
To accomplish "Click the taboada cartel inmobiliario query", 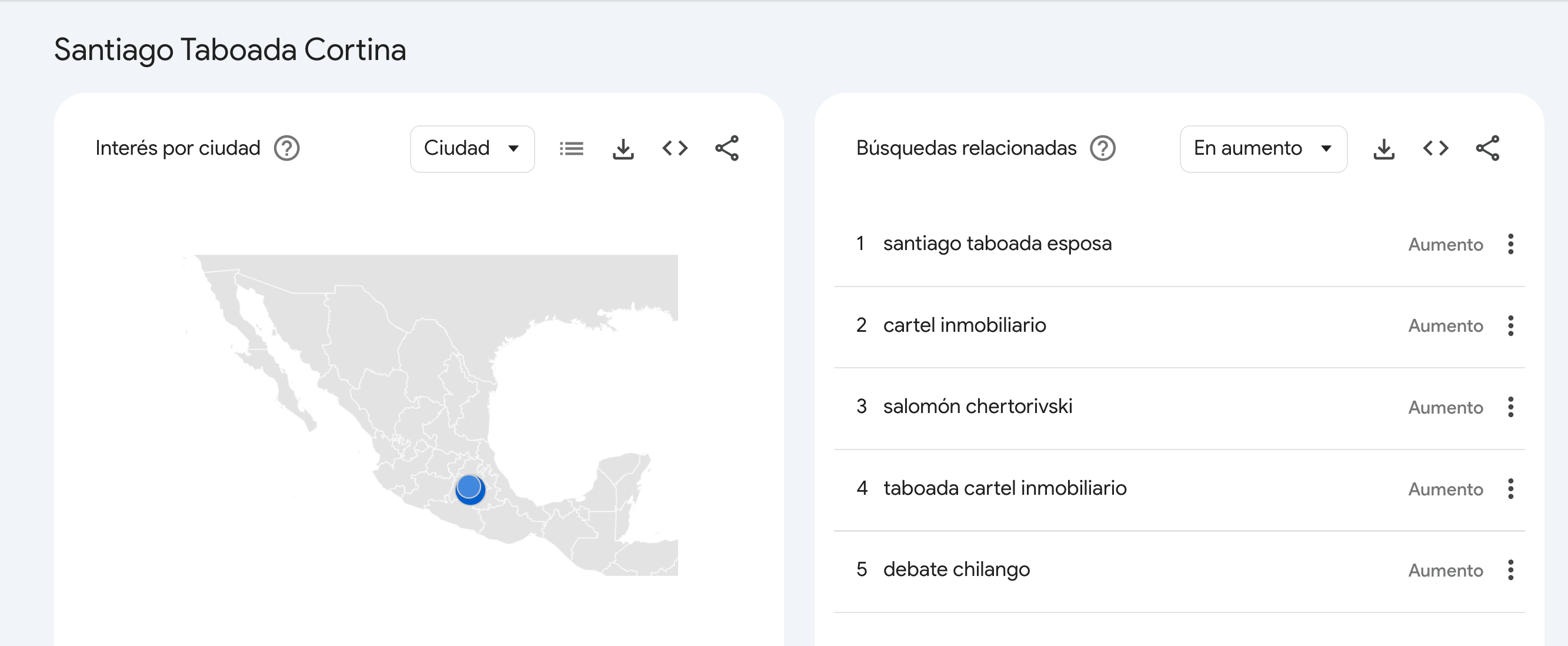I will [1005, 488].
